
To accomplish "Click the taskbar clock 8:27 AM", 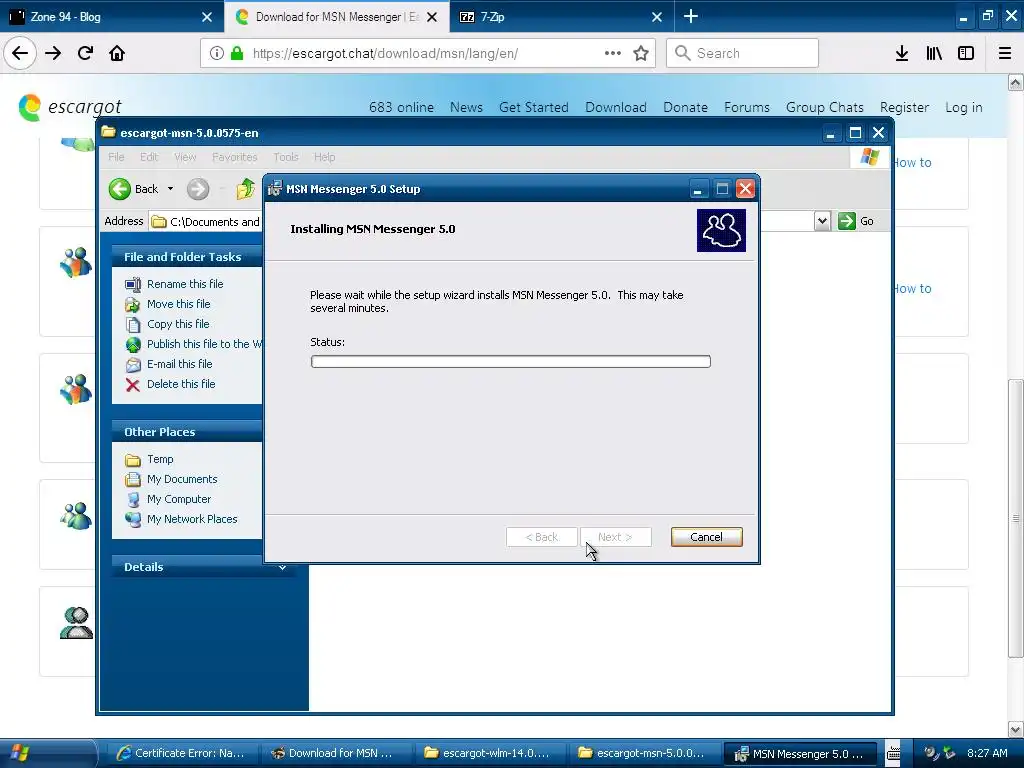I will pos(987,753).
